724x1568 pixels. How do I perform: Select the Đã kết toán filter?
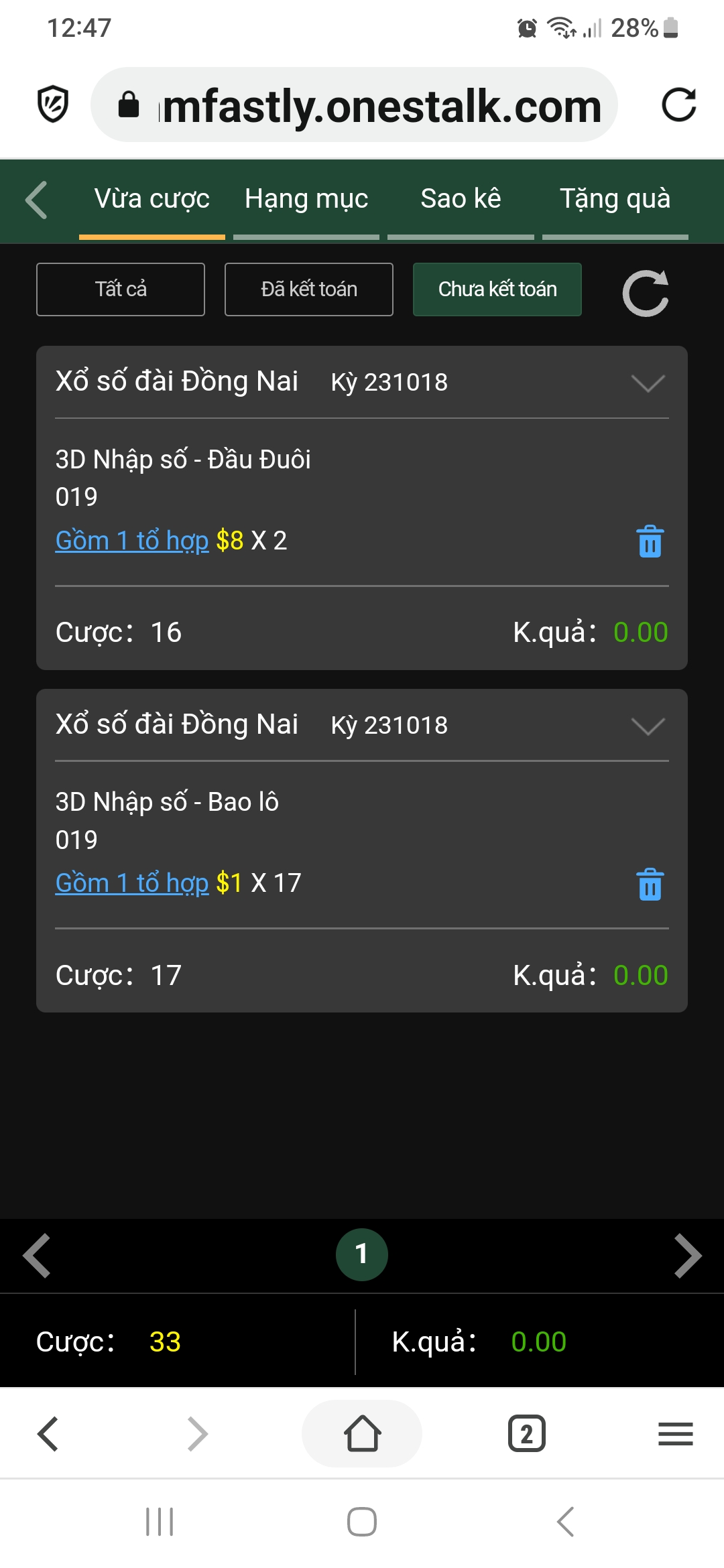point(309,289)
